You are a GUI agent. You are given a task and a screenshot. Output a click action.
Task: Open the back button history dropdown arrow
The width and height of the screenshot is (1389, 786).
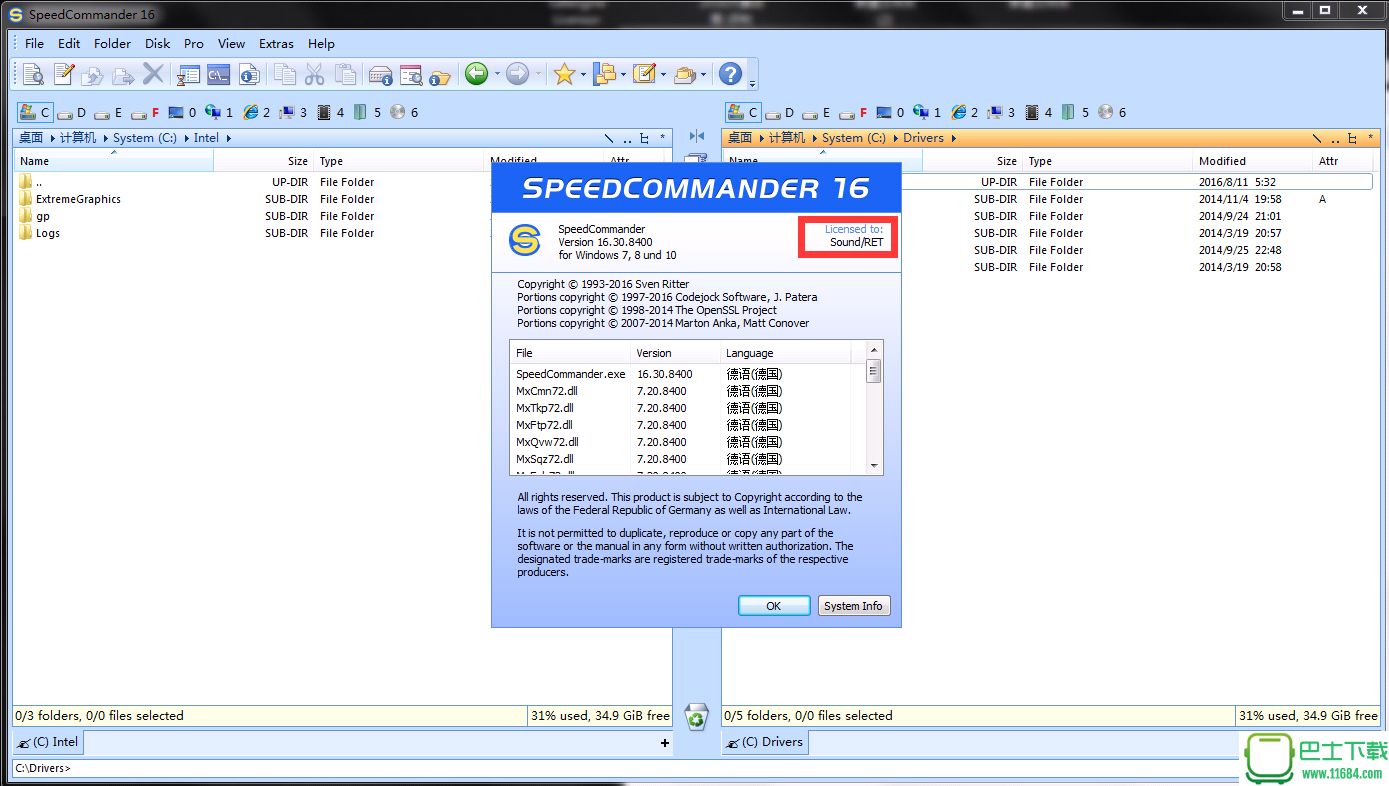coord(497,74)
